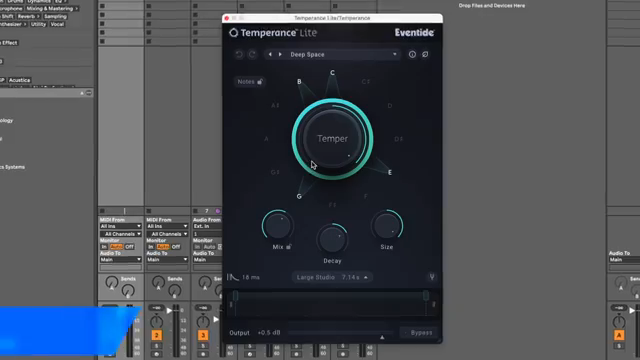The width and height of the screenshot is (640, 360).
Task: Click the Eventide logo
Action: click(414, 33)
